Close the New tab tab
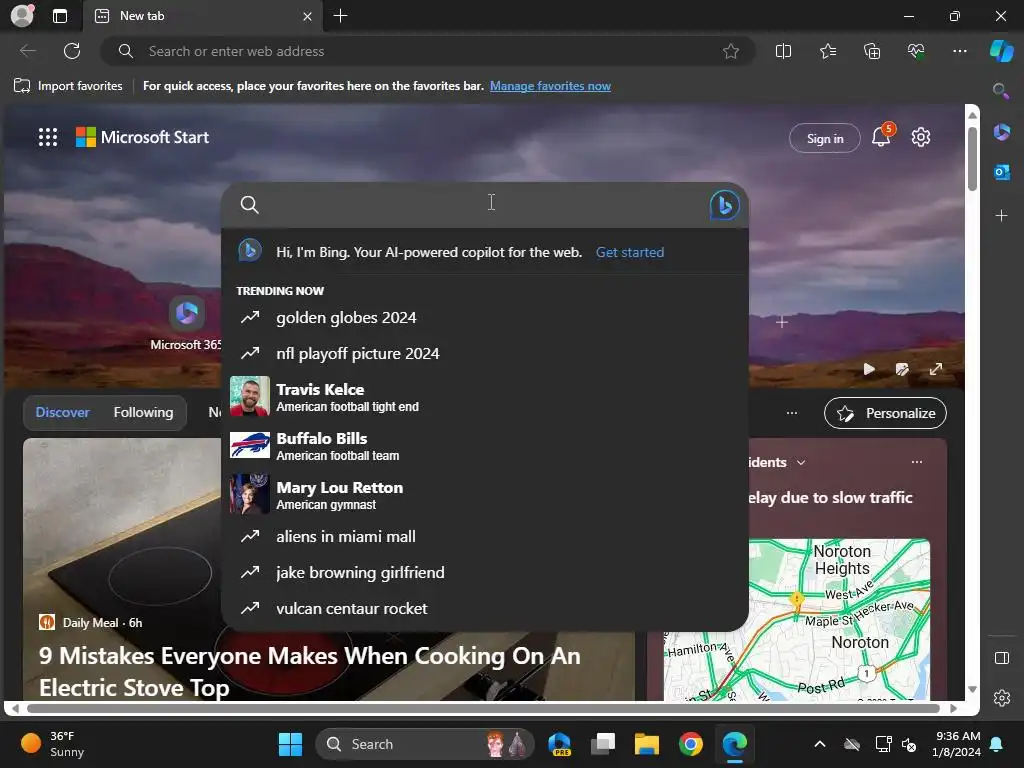 click(x=307, y=16)
